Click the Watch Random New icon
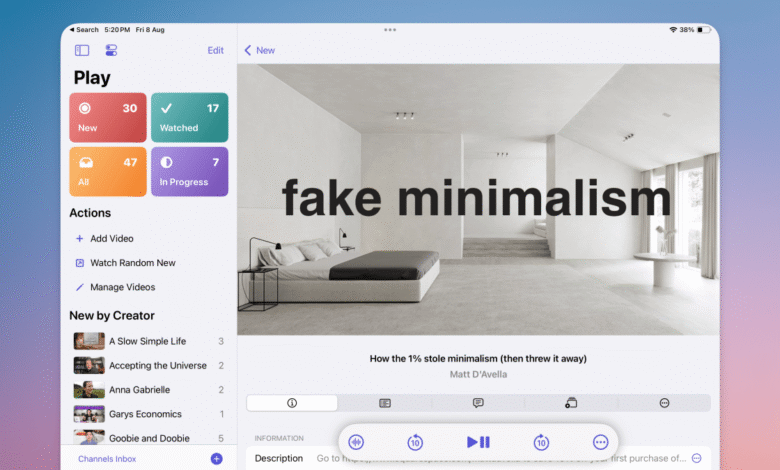 [80, 263]
